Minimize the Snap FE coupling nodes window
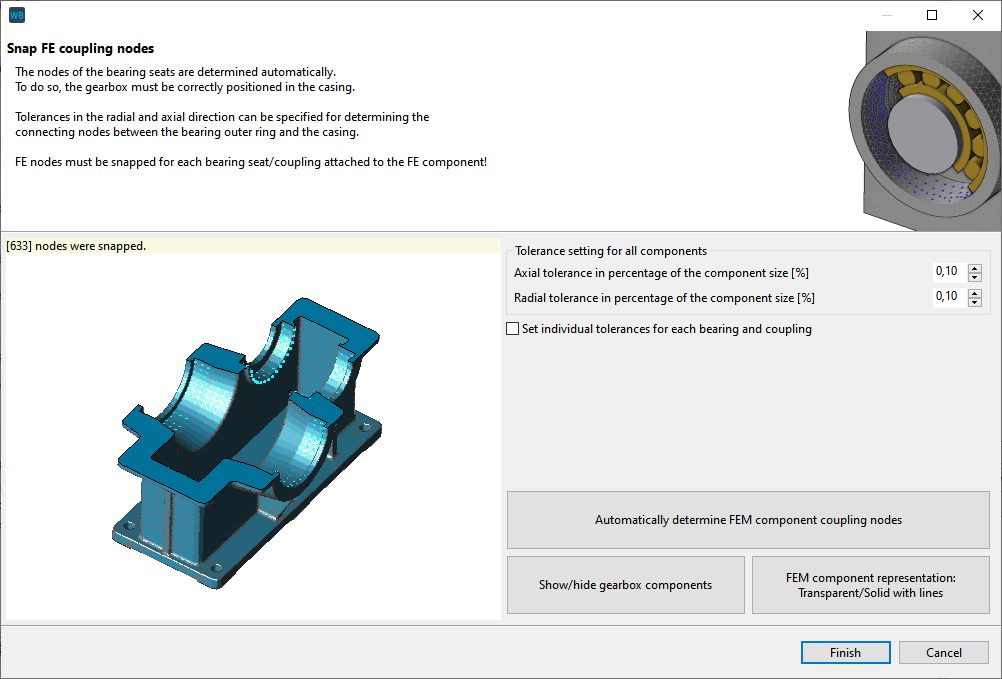1002x679 pixels. (x=886, y=15)
